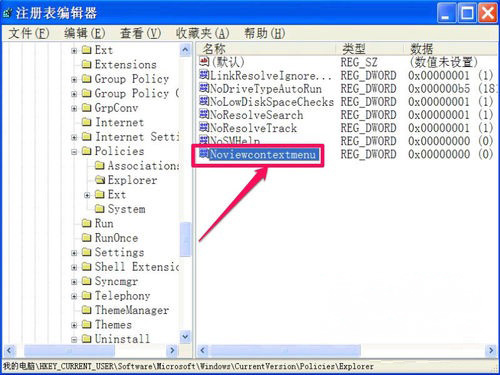Viewport: 500px width, 375px height.
Task: Expand the Ext node under Policies
Action: click(x=87, y=195)
